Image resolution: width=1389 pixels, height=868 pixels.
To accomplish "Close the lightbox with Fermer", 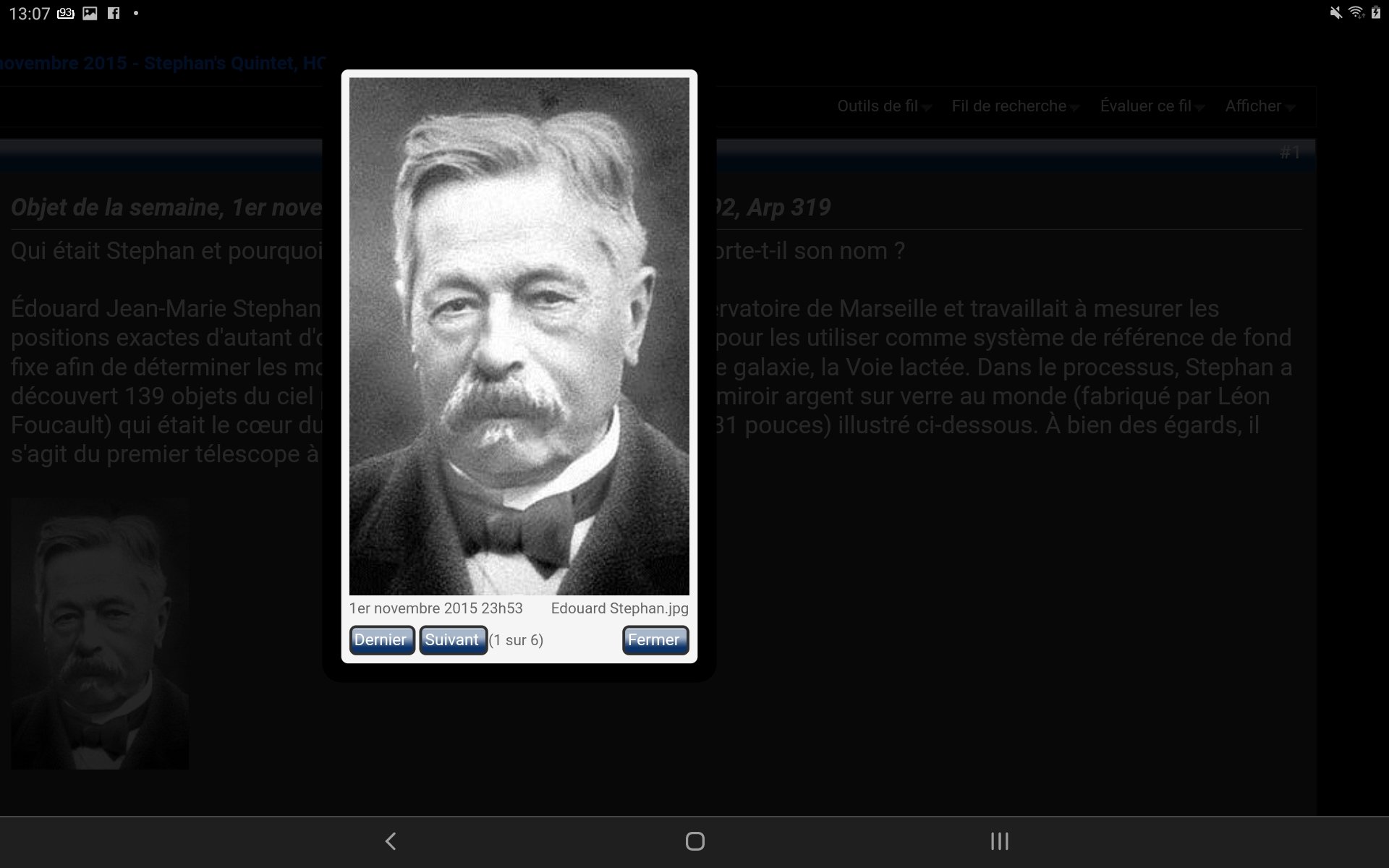I will click(x=655, y=640).
